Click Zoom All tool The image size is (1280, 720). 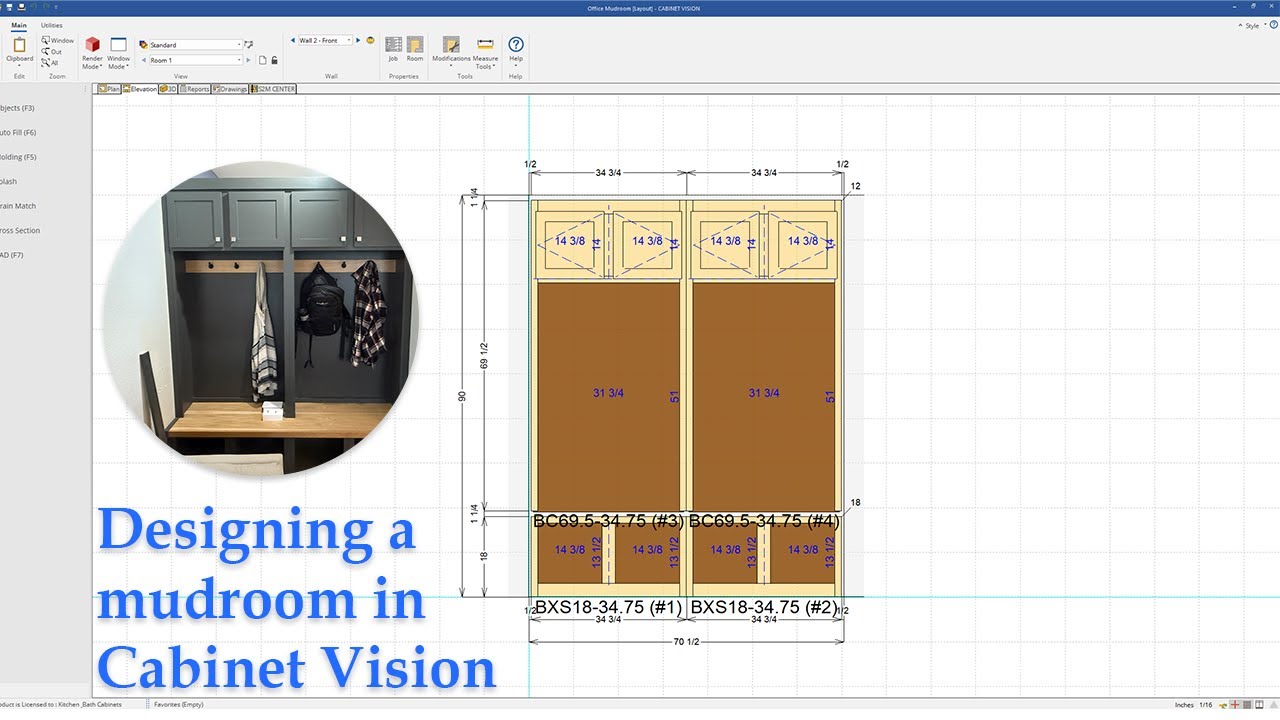click(50, 62)
